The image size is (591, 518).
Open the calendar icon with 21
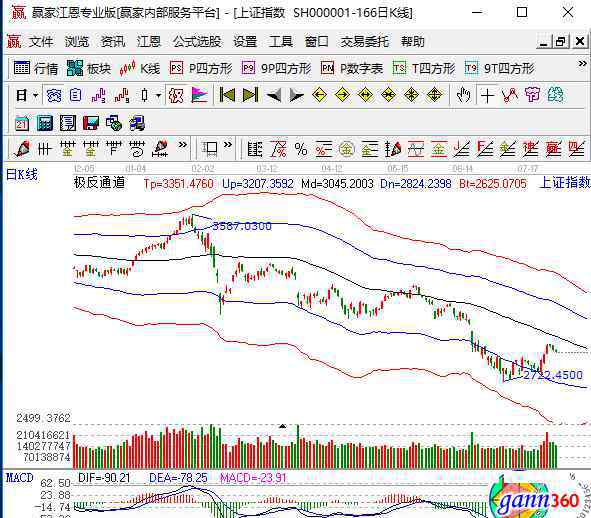21,123
